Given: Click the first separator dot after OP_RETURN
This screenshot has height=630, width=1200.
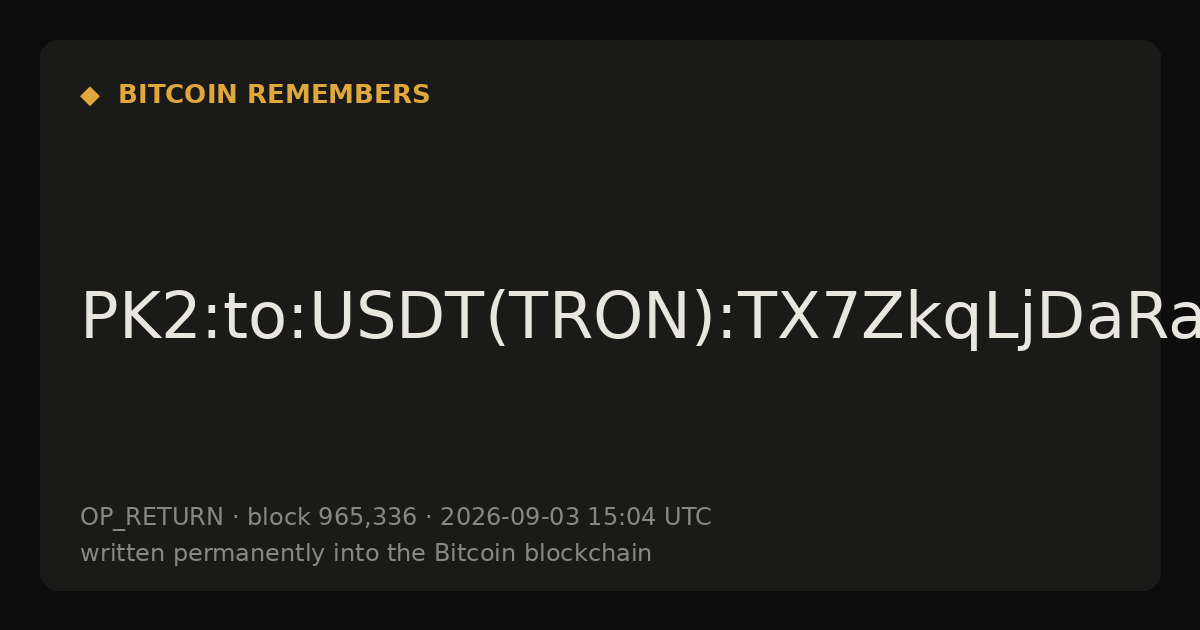Looking at the screenshot, I should pyautogui.click(x=235, y=518).
